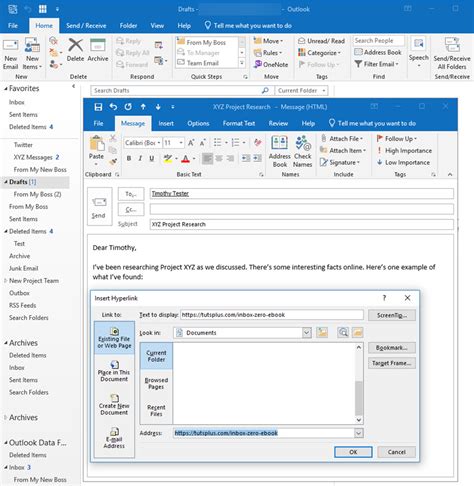Click the ScreenTip button
The height and width of the screenshot is (486, 474).
pos(392,315)
